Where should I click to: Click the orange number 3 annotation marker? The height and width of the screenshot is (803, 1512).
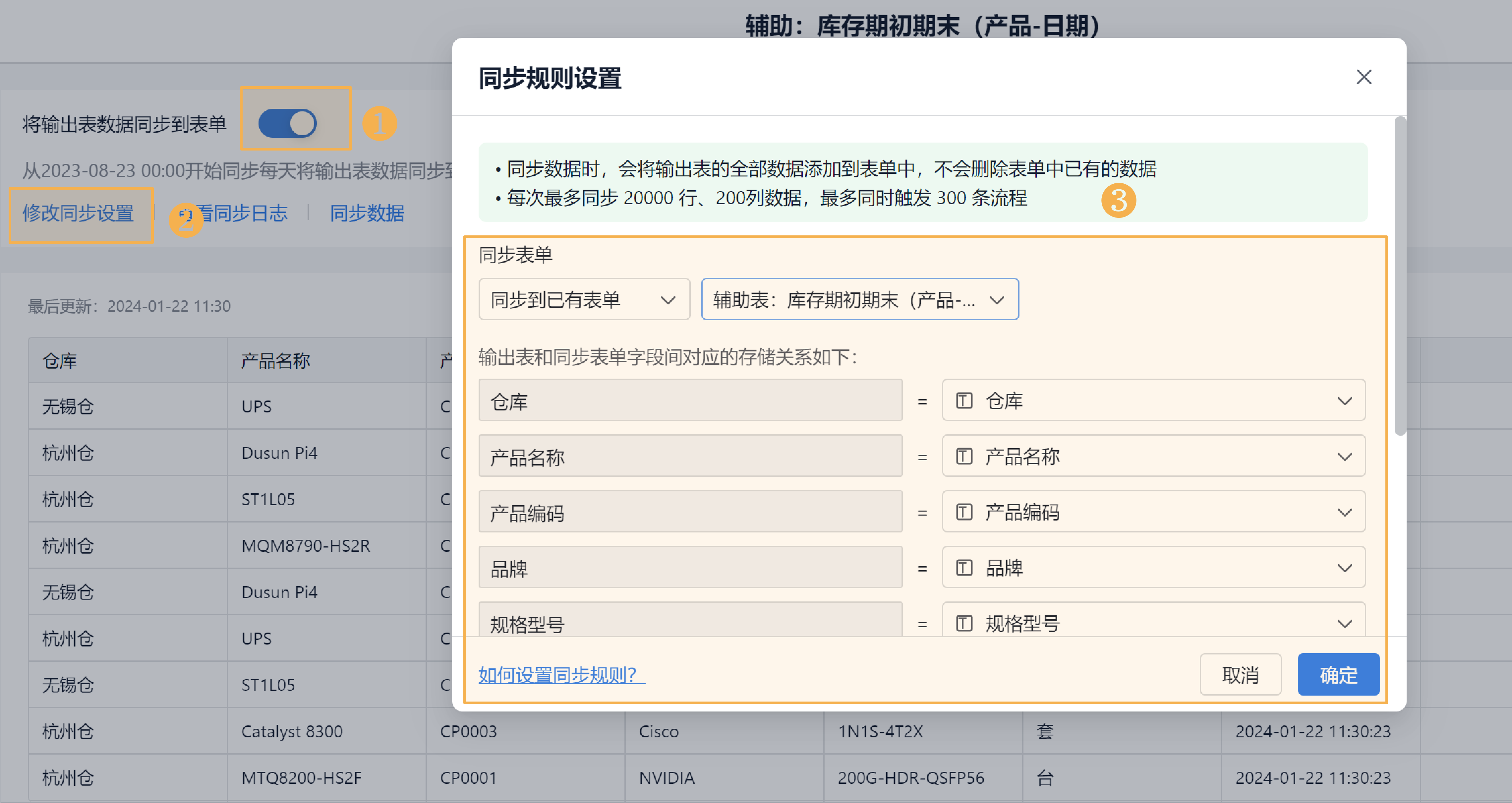tap(1118, 200)
